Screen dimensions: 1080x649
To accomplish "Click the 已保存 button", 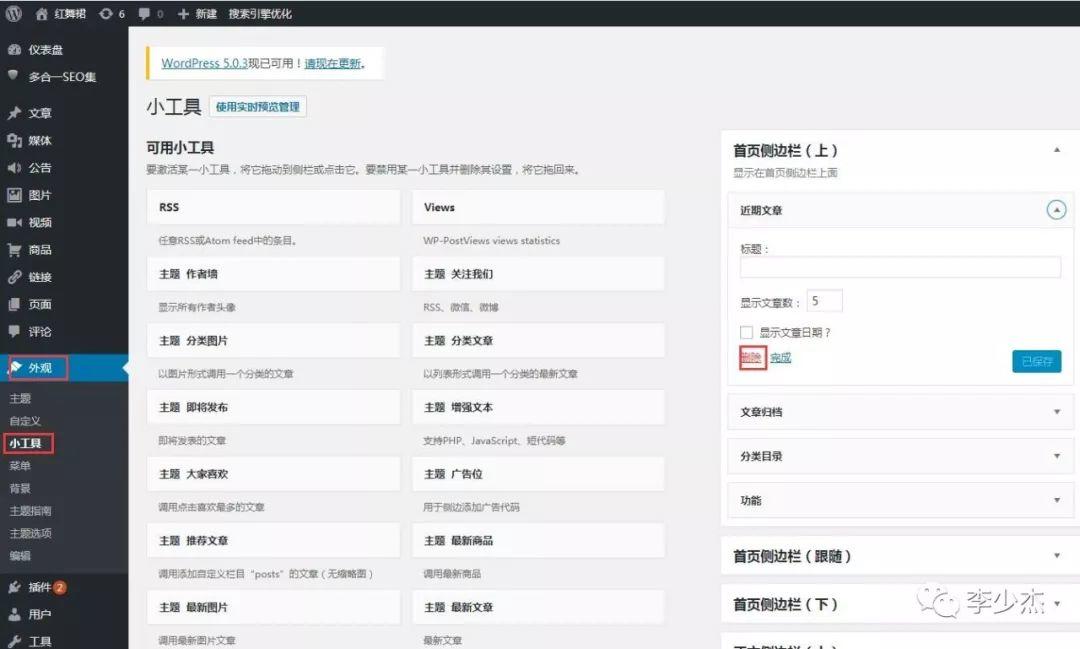I will (1037, 361).
